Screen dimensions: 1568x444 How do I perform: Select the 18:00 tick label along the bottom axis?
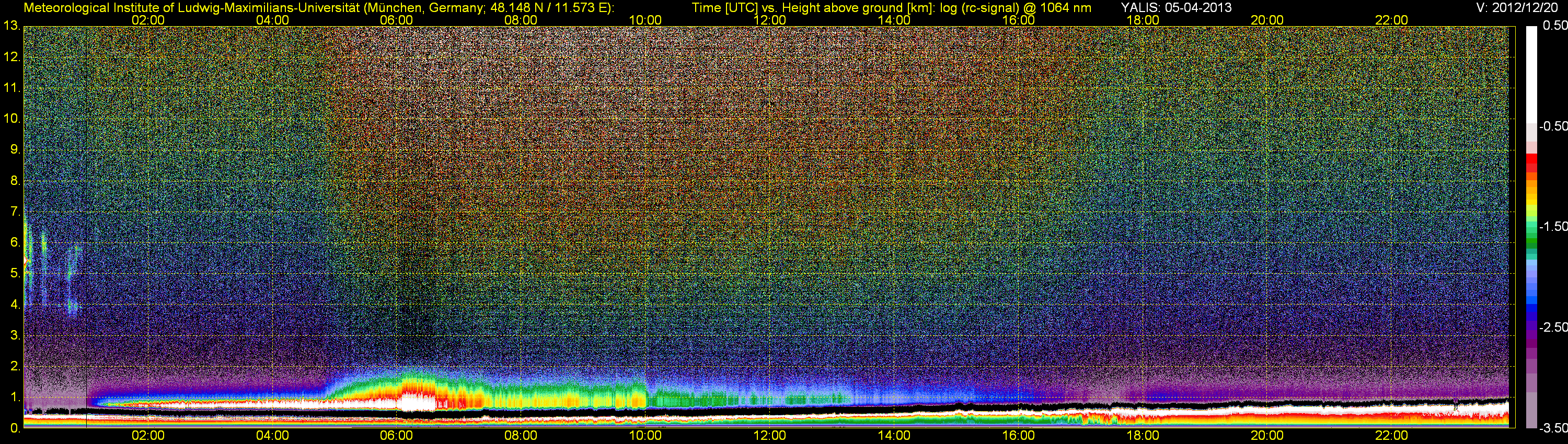click(x=1143, y=436)
